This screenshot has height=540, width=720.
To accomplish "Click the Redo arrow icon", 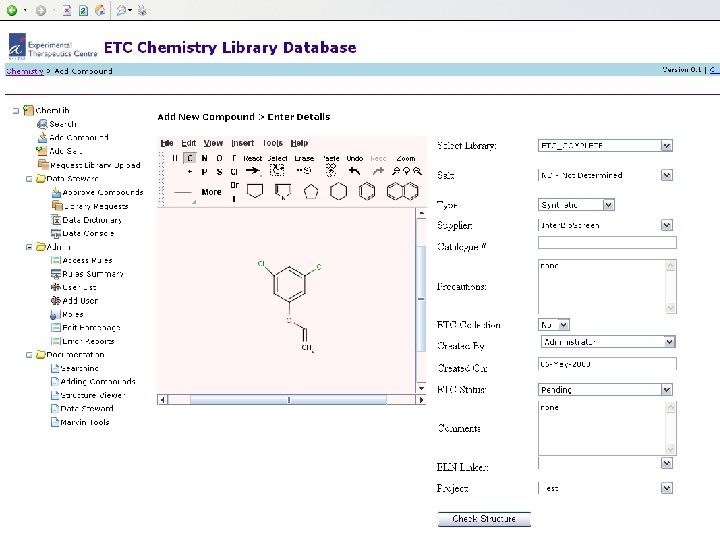I will (x=378, y=171).
